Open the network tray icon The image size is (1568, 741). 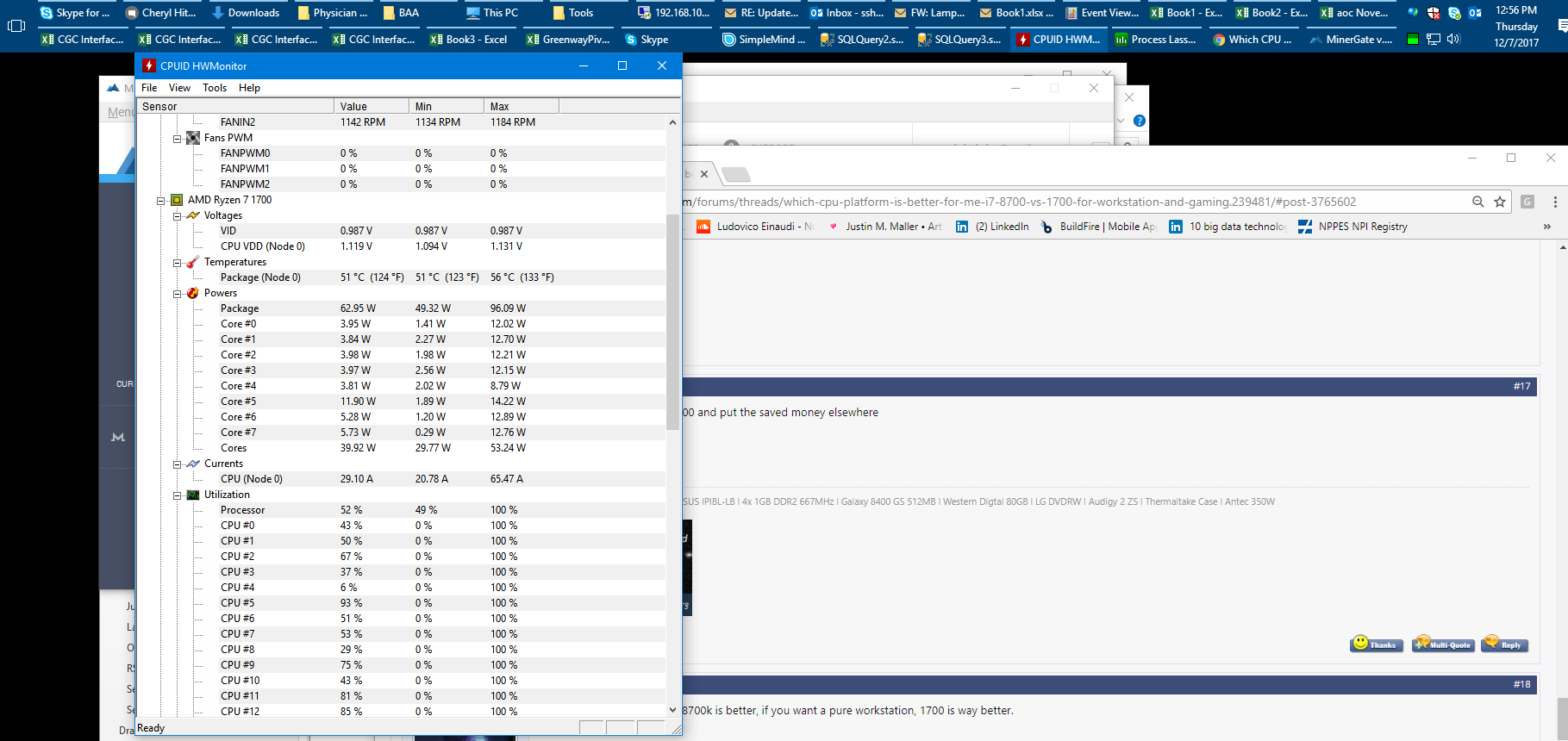tap(1434, 39)
